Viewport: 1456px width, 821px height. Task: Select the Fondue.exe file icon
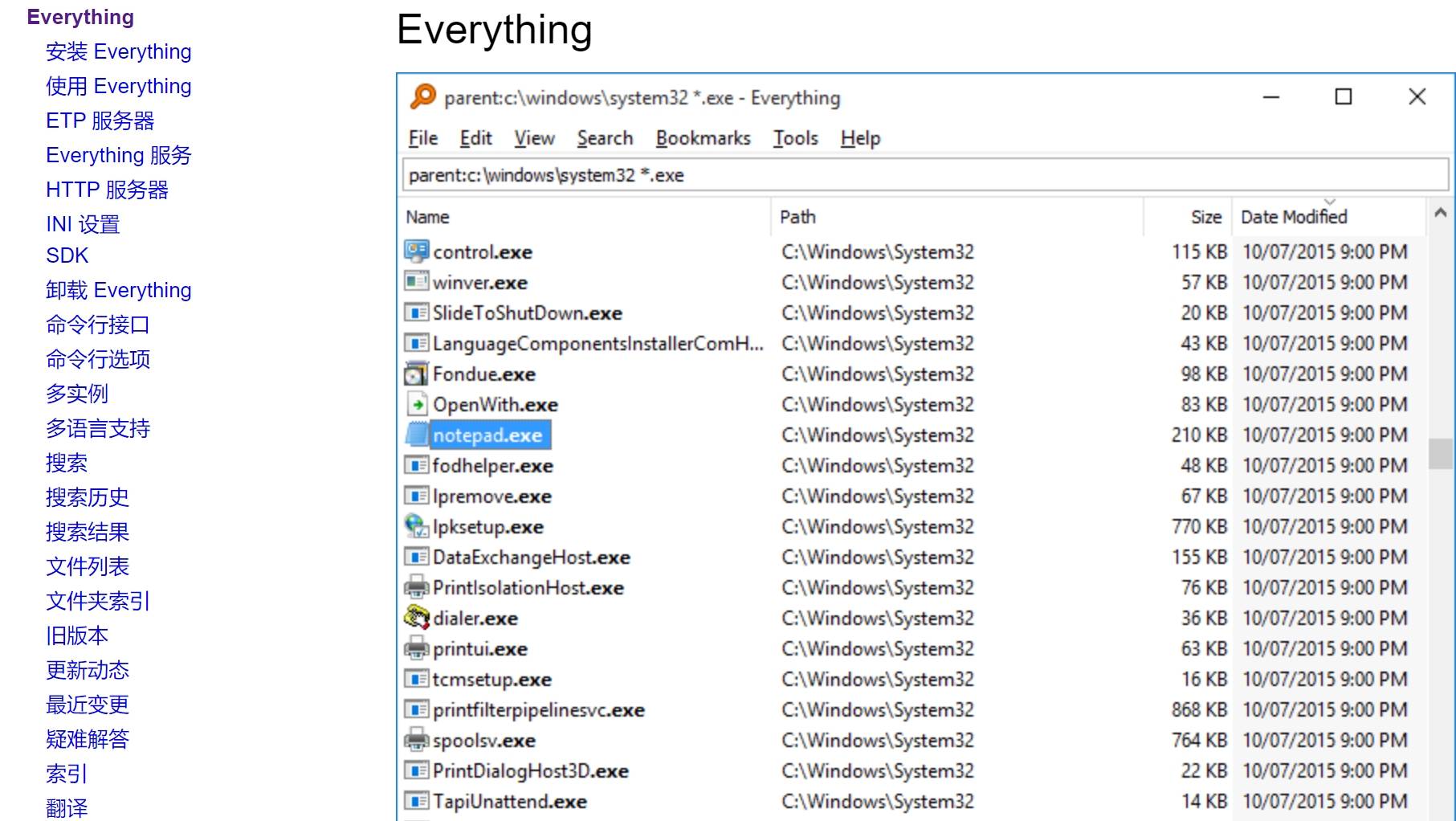[x=416, y=374]
